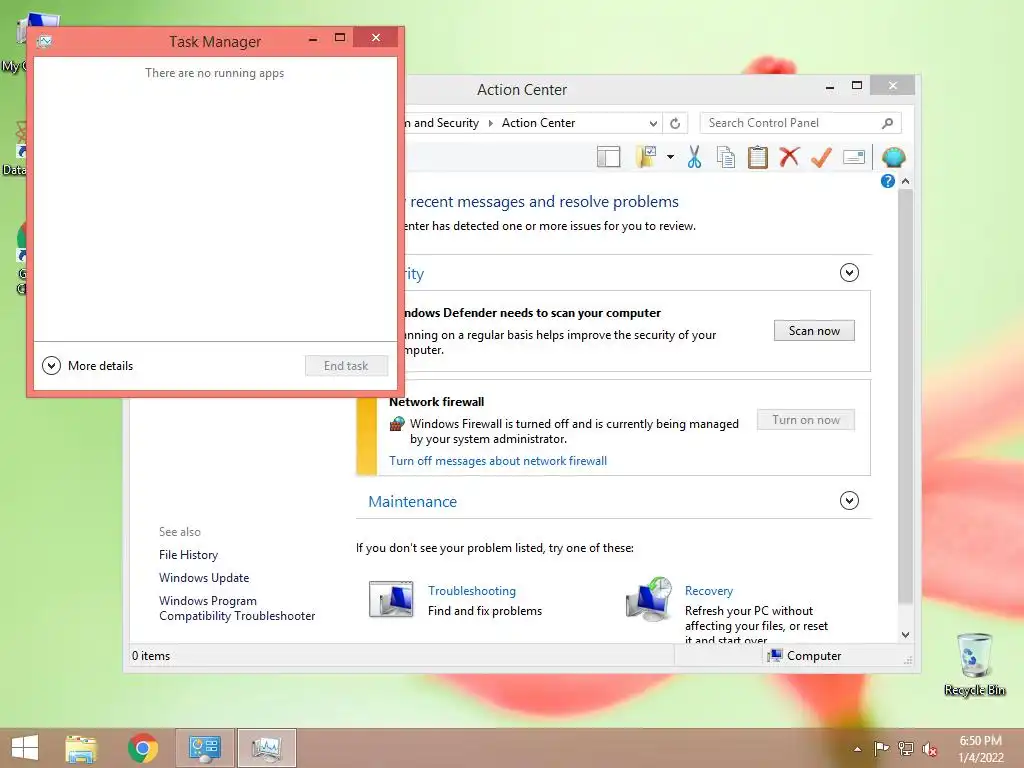Open the address bar history dropdown

tap(653, 123)
